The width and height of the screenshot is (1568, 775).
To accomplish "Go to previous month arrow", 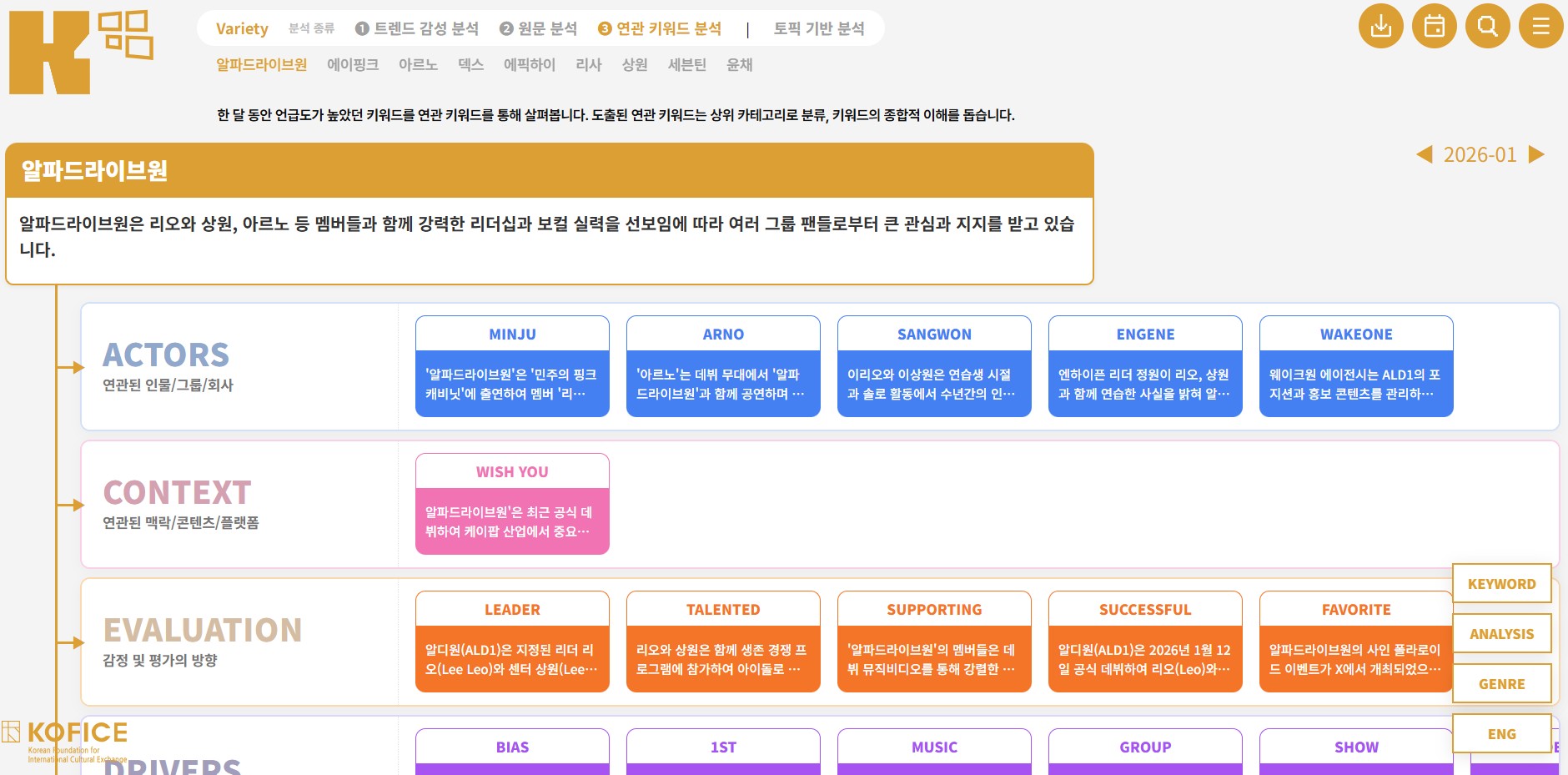I will [1425, 154].
